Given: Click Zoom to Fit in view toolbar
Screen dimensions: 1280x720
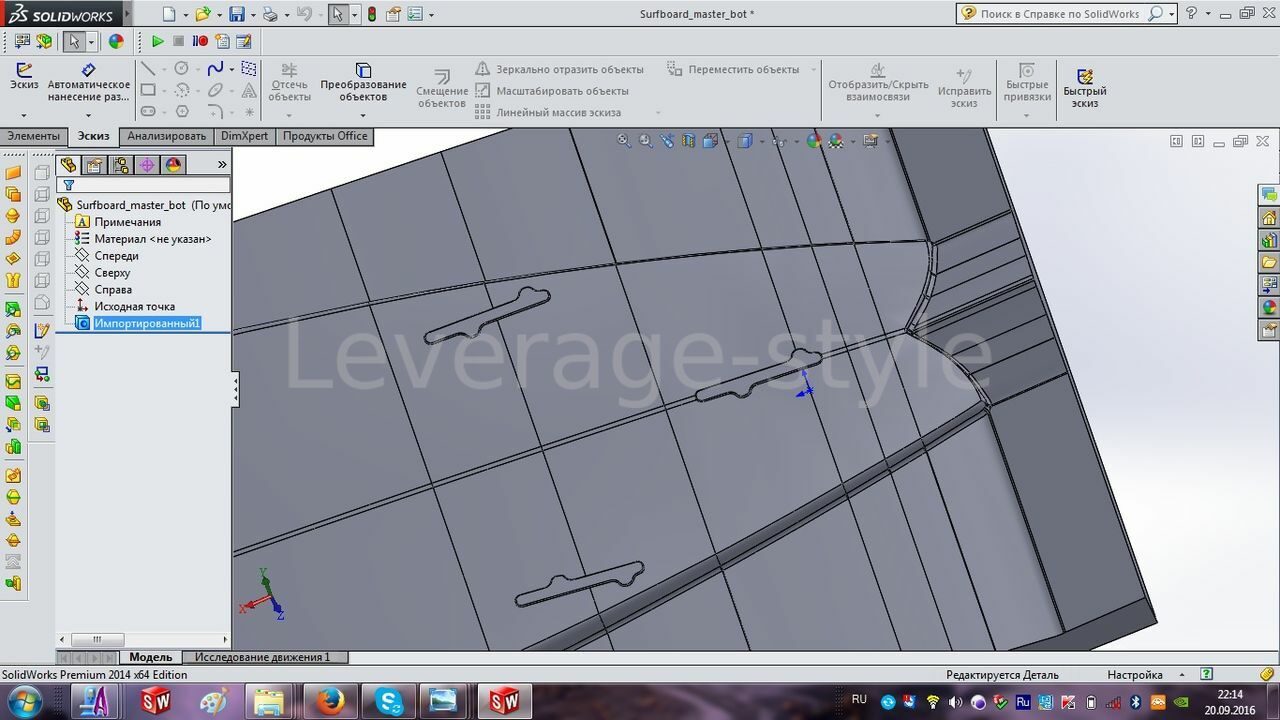Looking at the screenshot, I should pos(624,141).
